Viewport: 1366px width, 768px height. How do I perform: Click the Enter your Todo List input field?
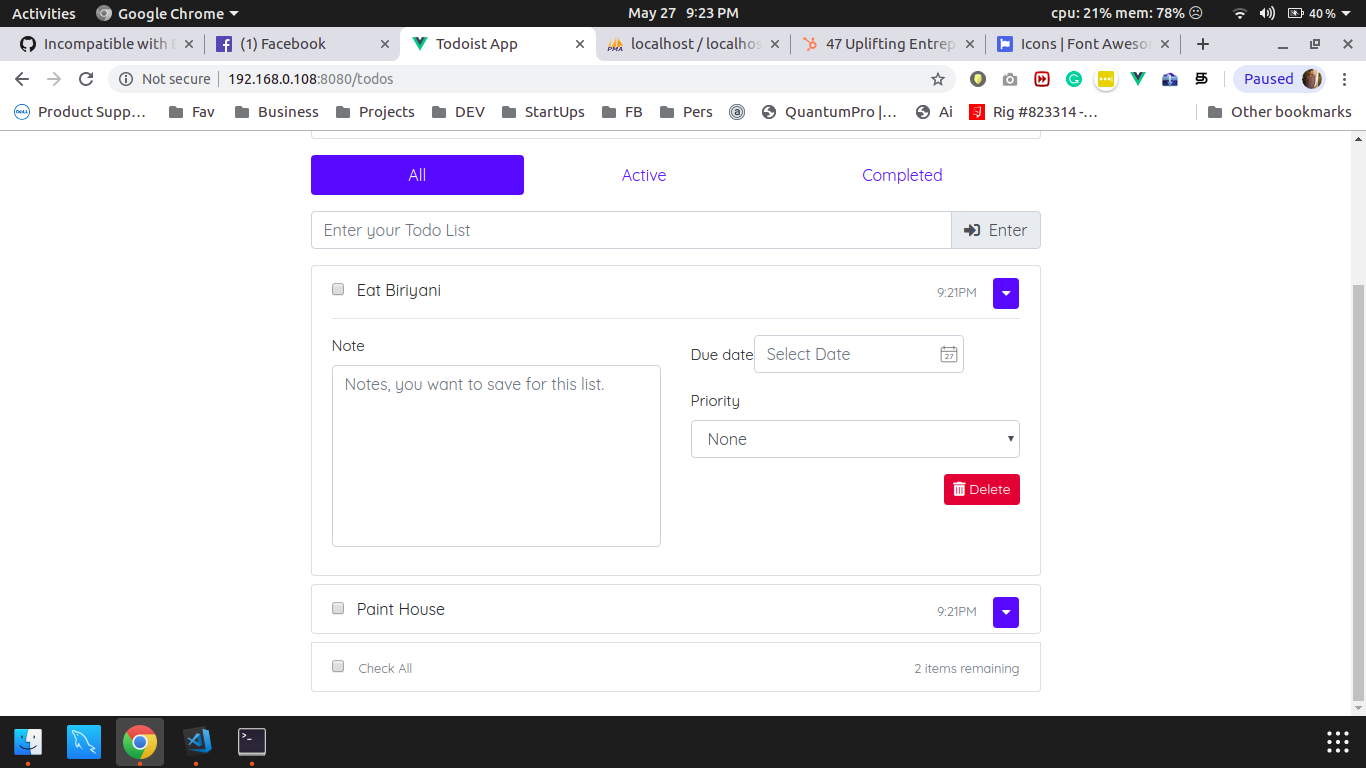tap(630, 230)
